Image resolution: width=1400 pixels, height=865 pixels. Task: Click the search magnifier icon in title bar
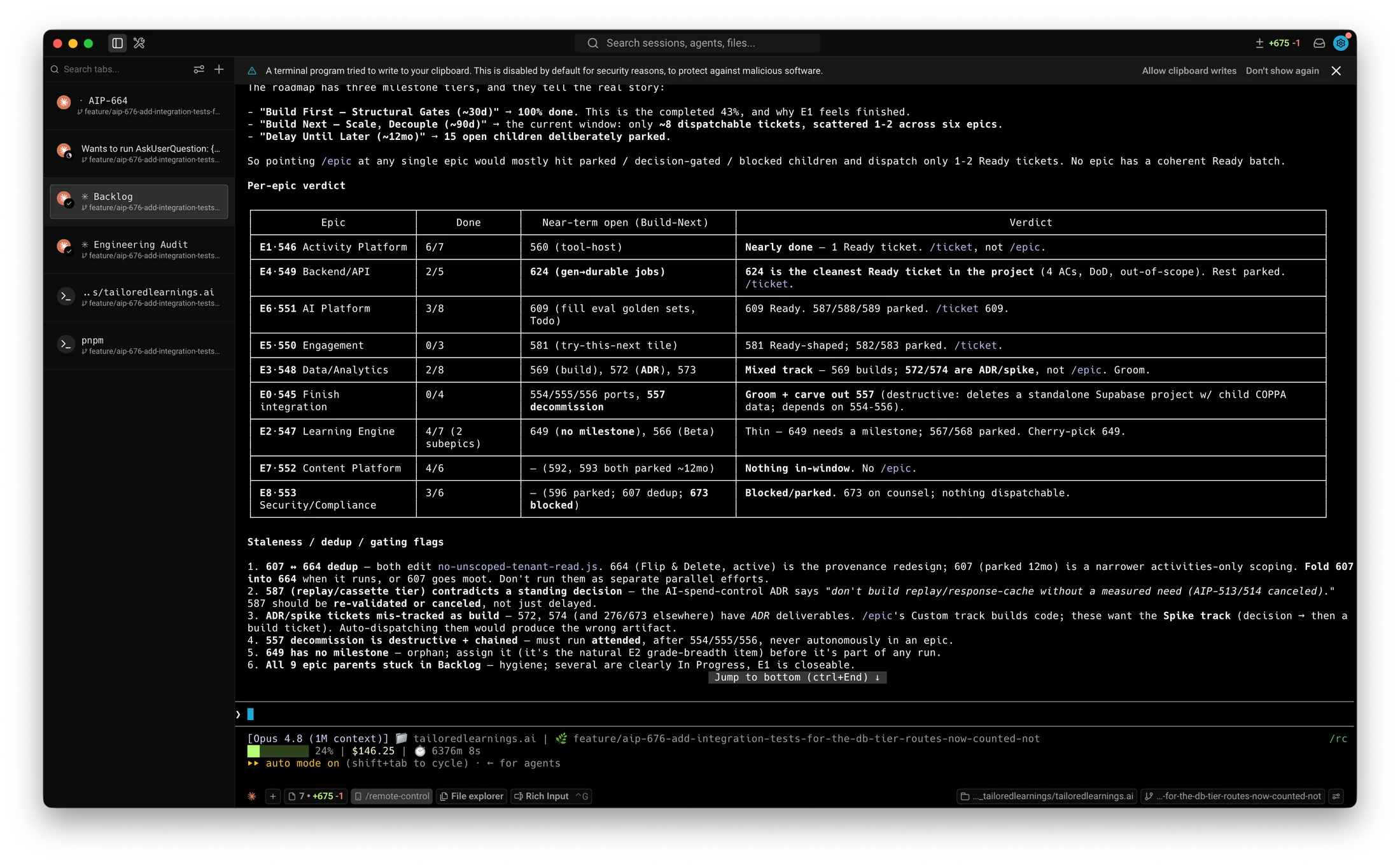pyautogui.click(x=592, y=43)
